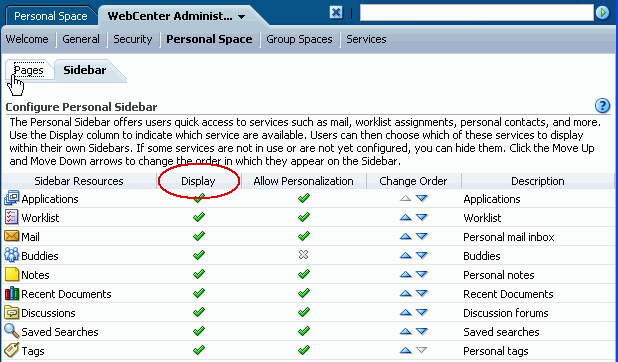618x362 pixels.
Task: Click the Worklist checklist icon
Action: [x=11, y=217]
